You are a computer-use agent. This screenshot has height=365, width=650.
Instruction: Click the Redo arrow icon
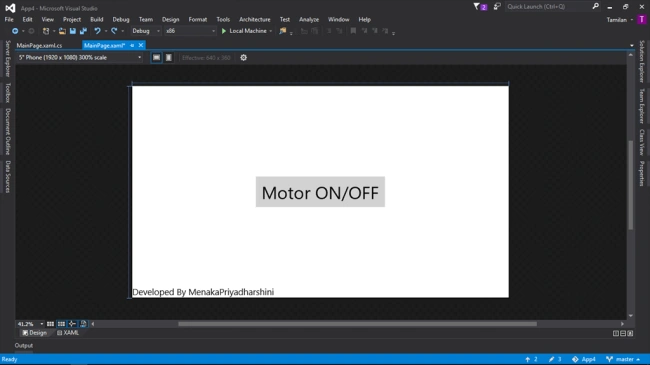click(114, 31)
